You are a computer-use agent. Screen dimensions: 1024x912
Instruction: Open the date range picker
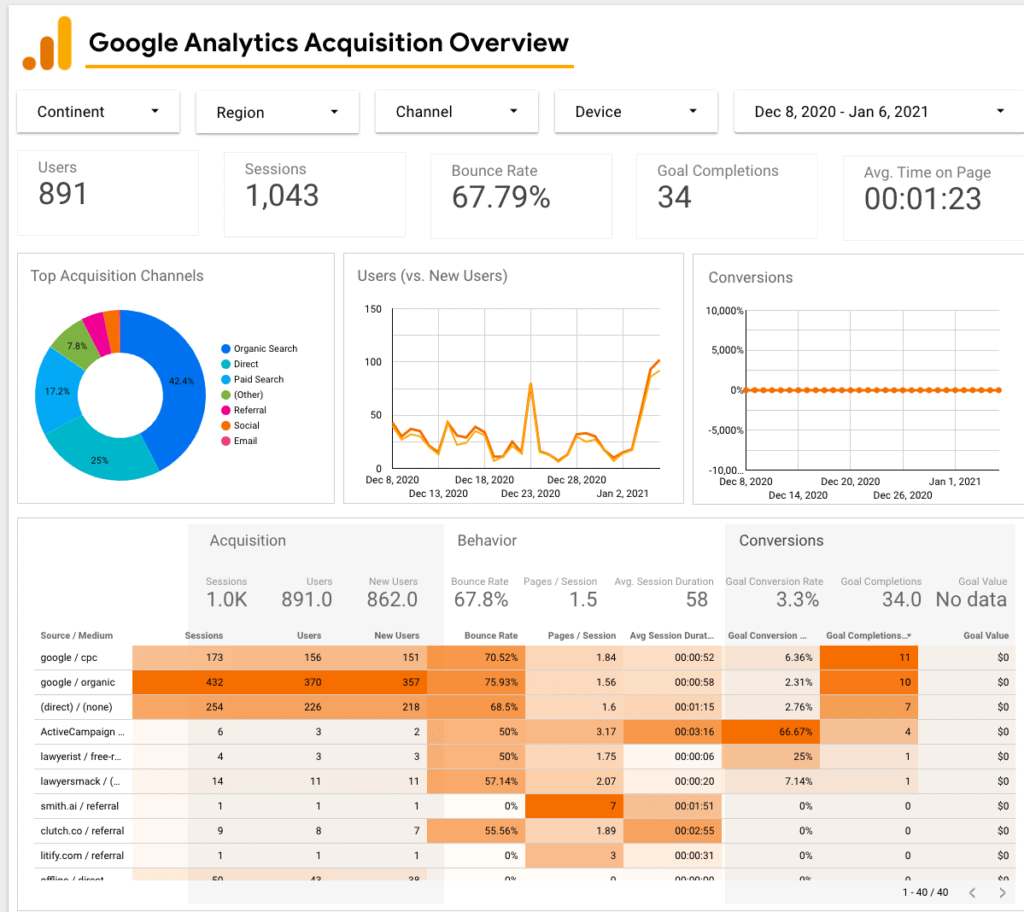[878, 112]
